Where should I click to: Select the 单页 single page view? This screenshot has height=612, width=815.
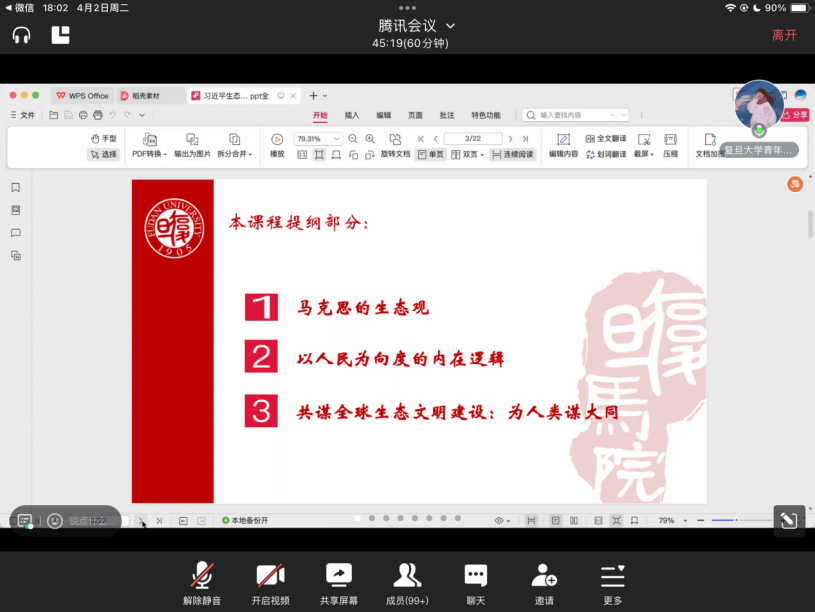tap(431, 155)
